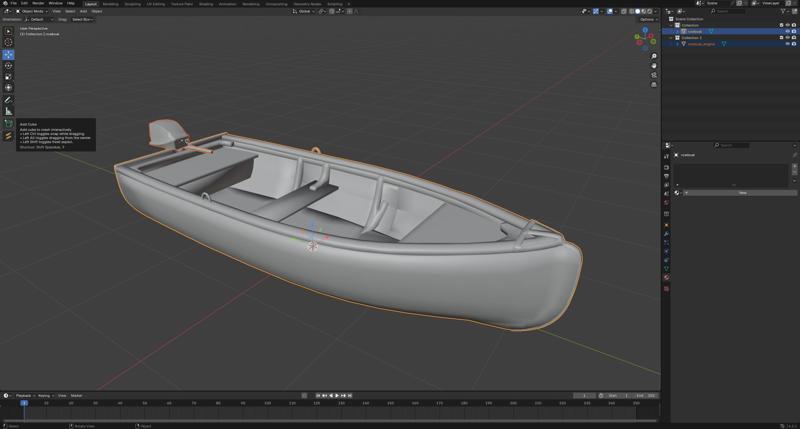
Task: Hide the rowboat object with its eye icon
Action: [786, 31]
